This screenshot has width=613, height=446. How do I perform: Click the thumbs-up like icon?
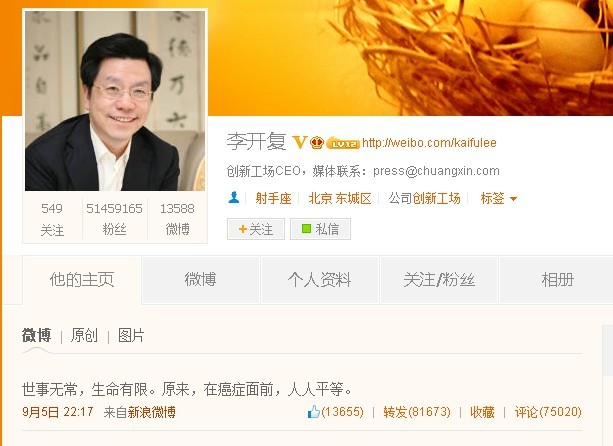pyautogui.click(x=314, y=412)
